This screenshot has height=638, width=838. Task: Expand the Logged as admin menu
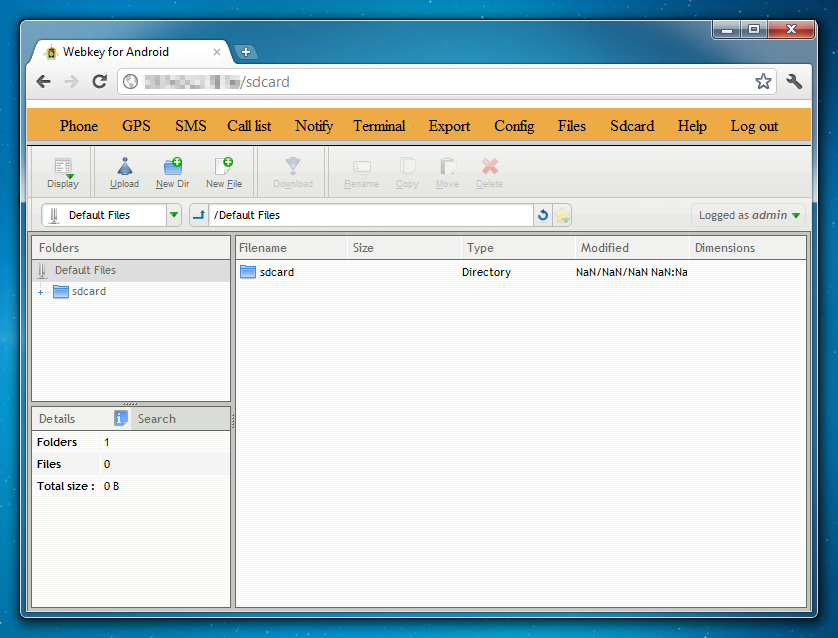750,215
